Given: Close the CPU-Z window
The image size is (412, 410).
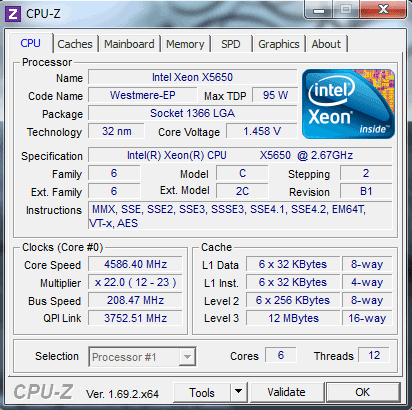Looking at the screenshot, I should pos(383,9).
